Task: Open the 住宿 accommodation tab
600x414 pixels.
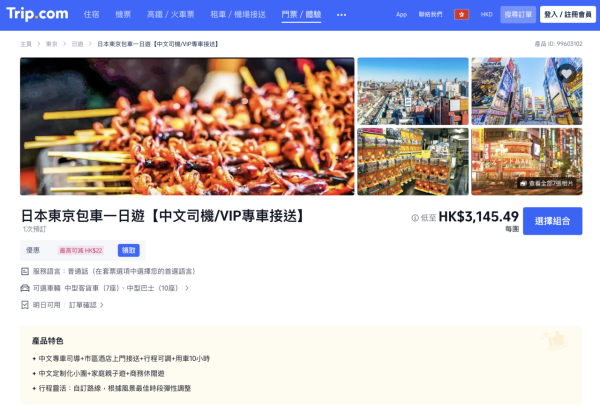Action: click(91, 15)
